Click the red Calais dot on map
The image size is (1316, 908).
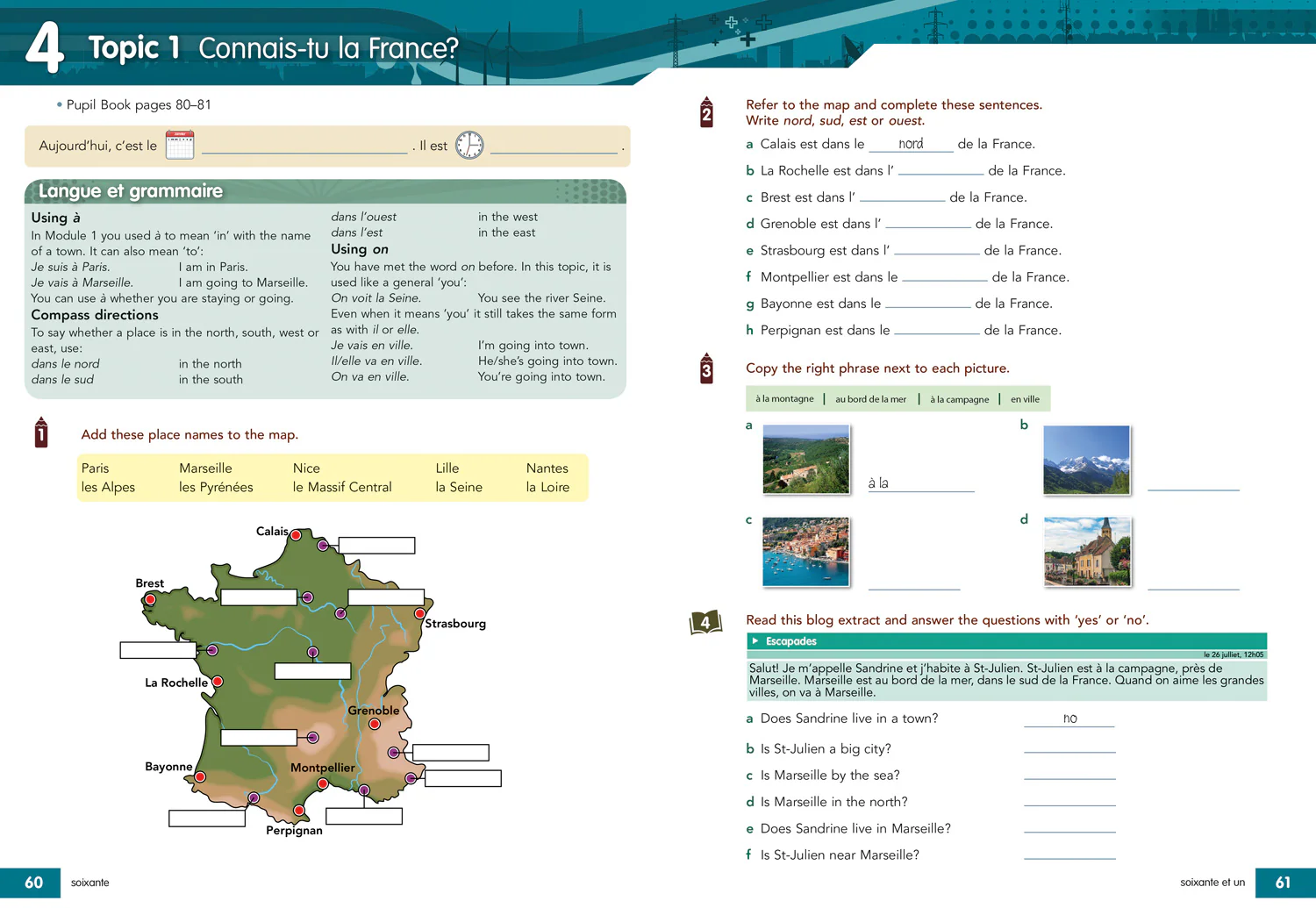click(297, 534)
